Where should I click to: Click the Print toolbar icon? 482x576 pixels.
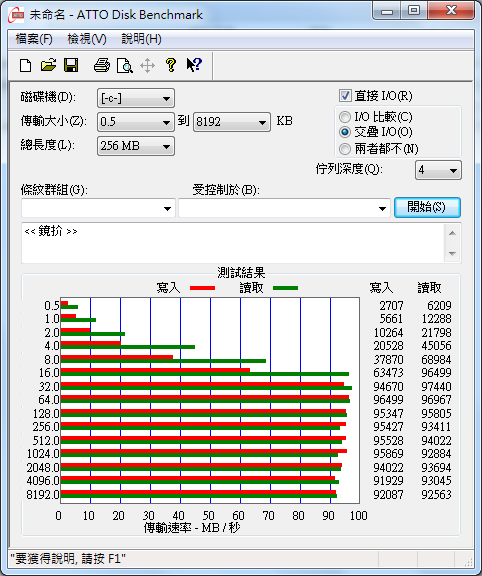pos(102,65)
